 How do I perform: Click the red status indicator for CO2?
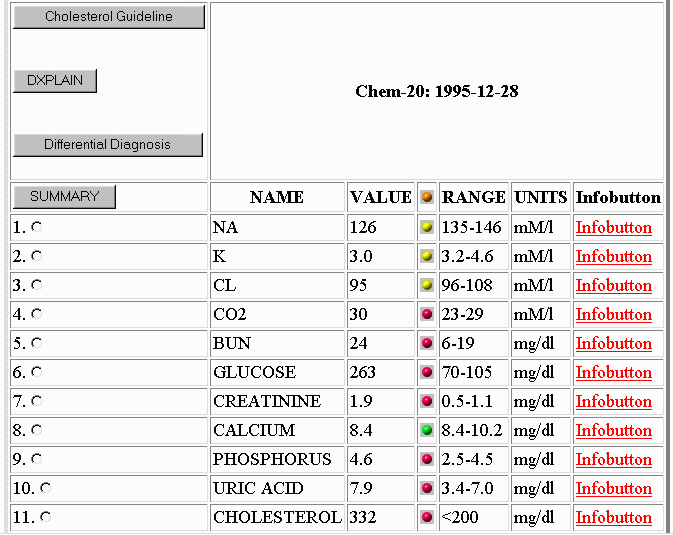point(427,315)
